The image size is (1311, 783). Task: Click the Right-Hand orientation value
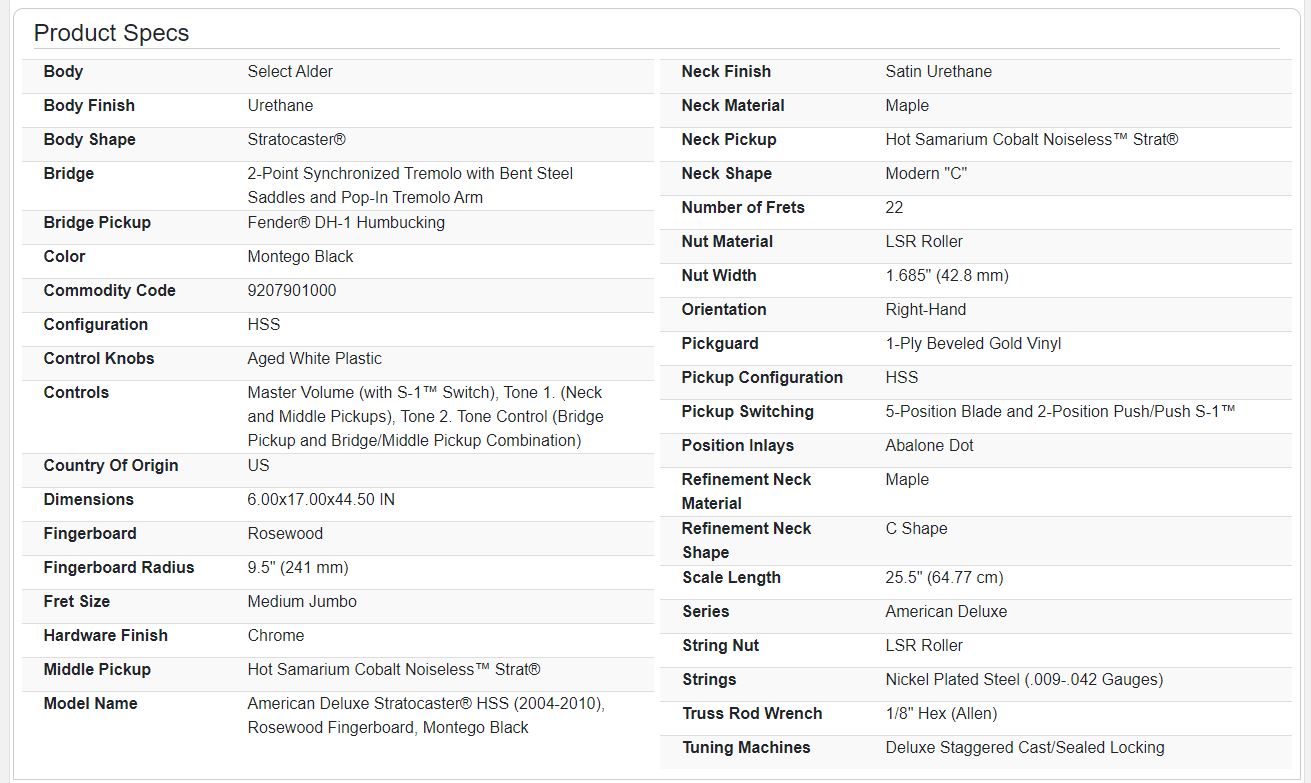926,310
